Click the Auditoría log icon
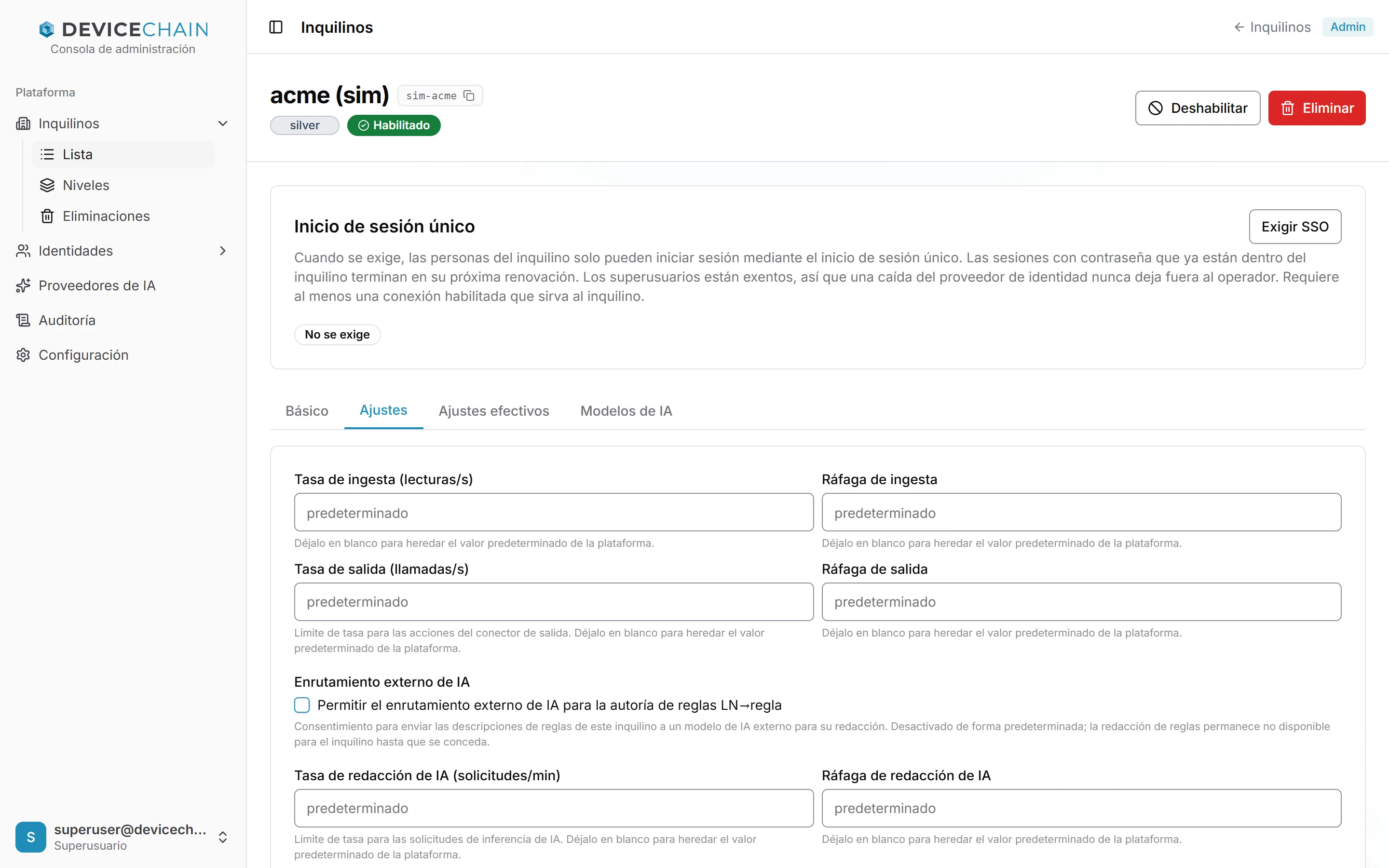The height and width of the screenshot is (868, 1389). [x=23, y=320]
